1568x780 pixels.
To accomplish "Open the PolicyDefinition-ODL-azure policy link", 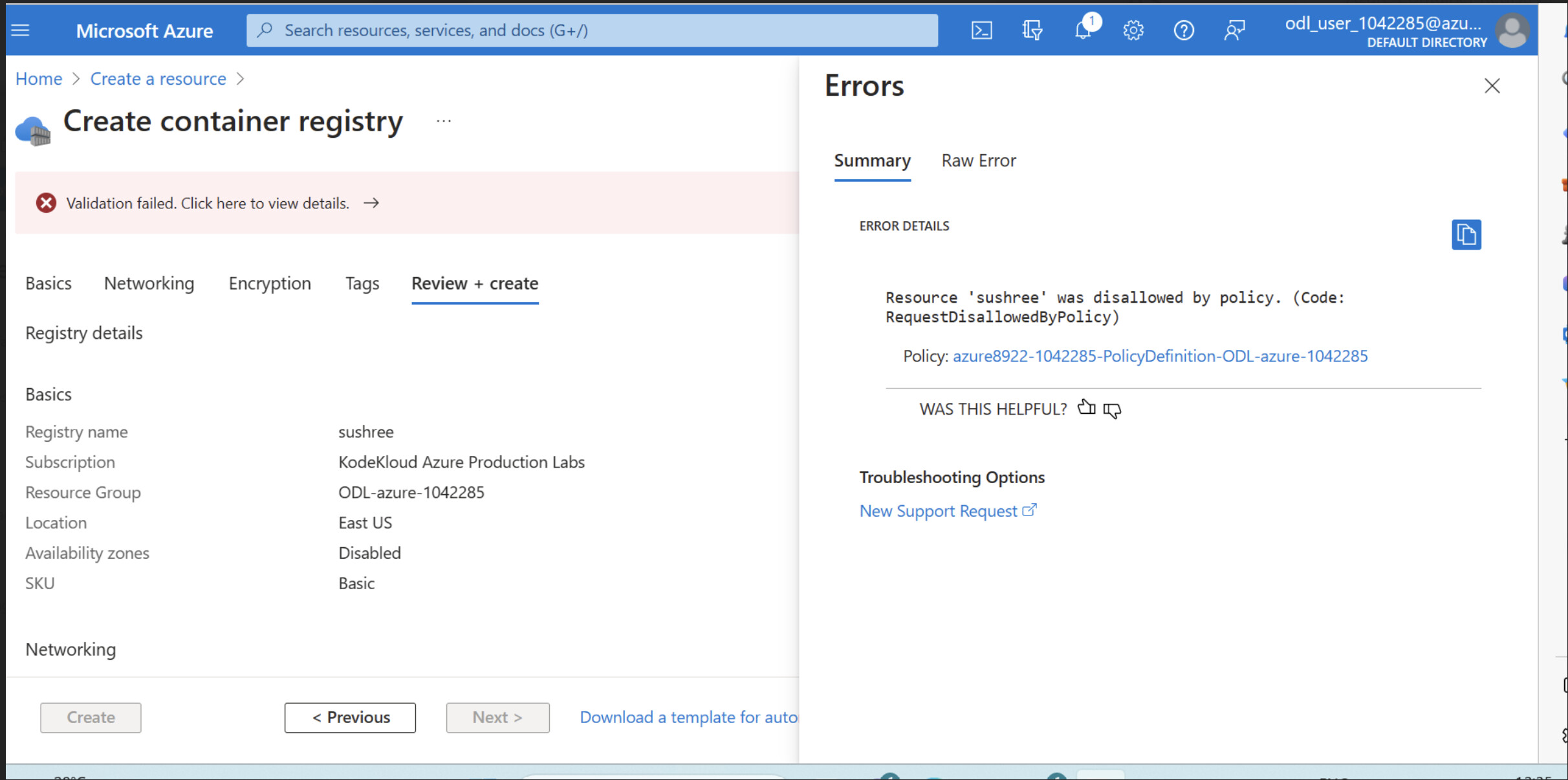I will pyautogui.click(x=1160, y=356).
